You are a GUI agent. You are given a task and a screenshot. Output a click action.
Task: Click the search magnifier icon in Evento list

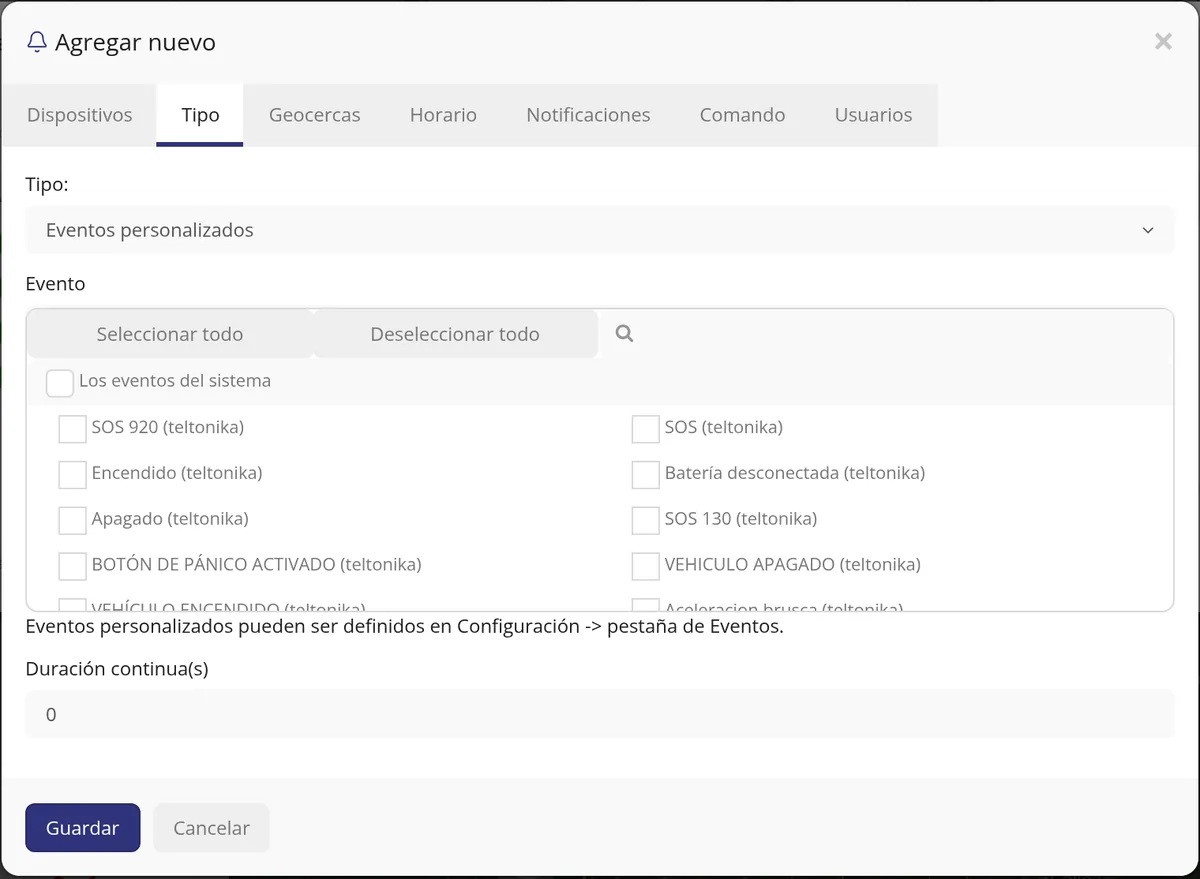click(x=625, y=334)
